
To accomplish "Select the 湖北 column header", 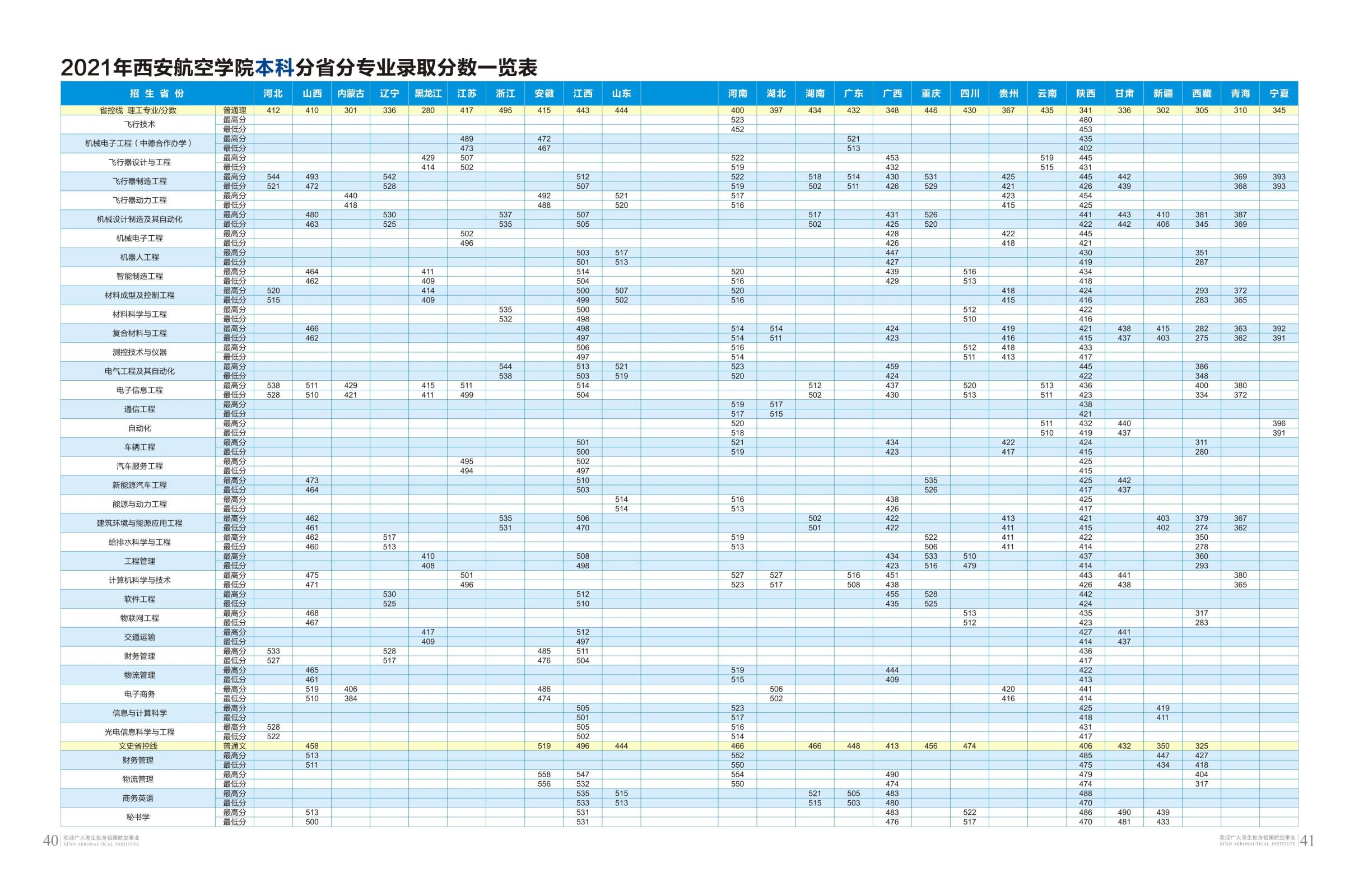I will coord(776,94).
